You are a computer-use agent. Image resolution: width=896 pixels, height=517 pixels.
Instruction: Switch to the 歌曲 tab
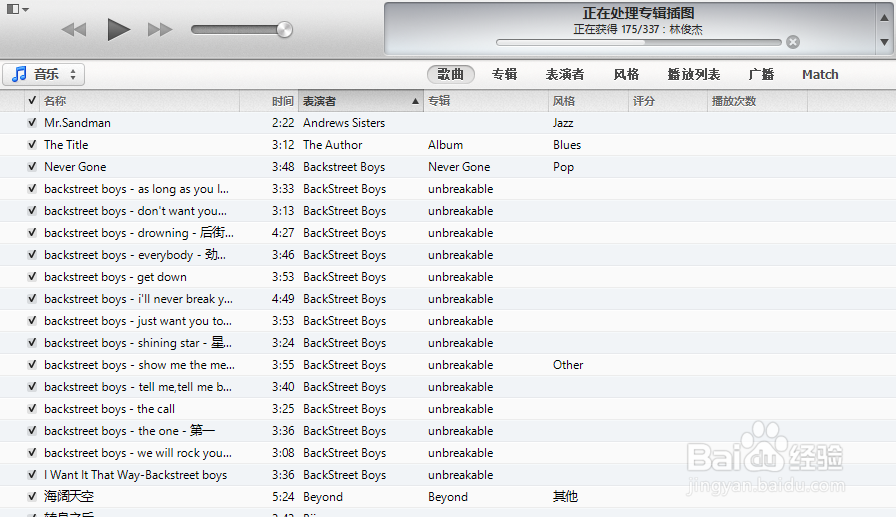451,74
